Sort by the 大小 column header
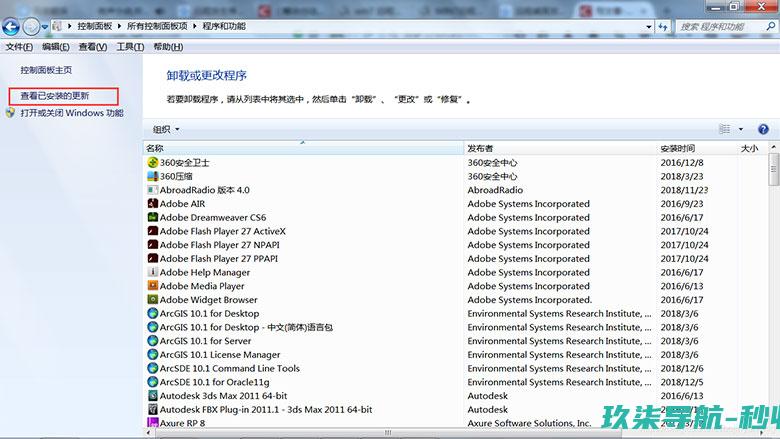 tap(752, 148)
